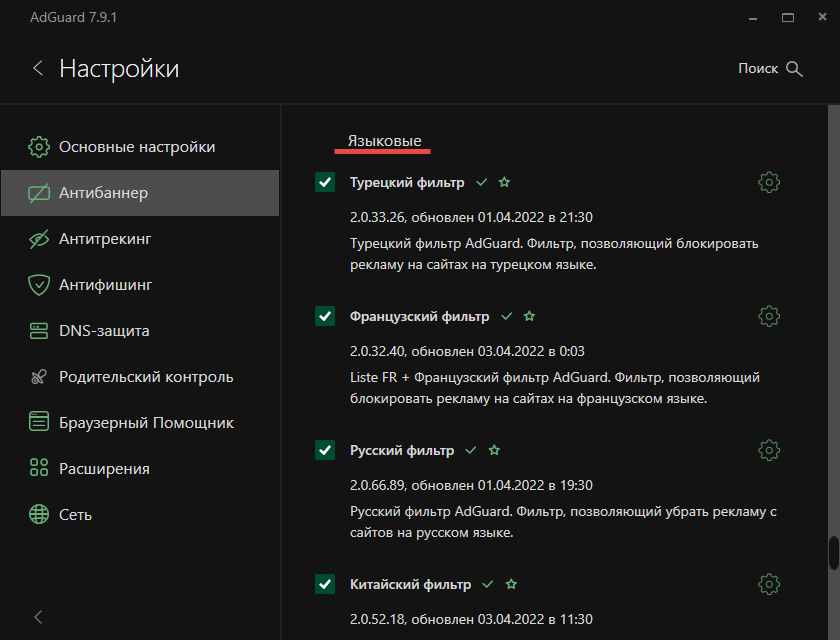Viewport: 840px width, 640px height.
Task: Click the star icon next to Турецкий фильтр
Action: click(504, 182)
